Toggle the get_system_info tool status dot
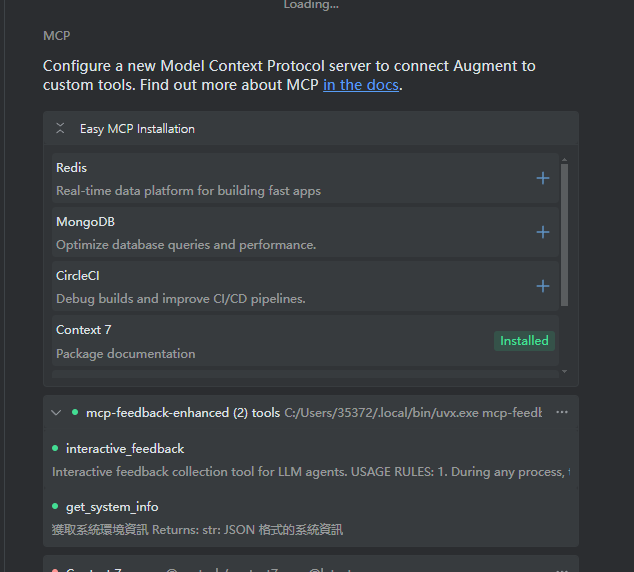 coord(55,506)
